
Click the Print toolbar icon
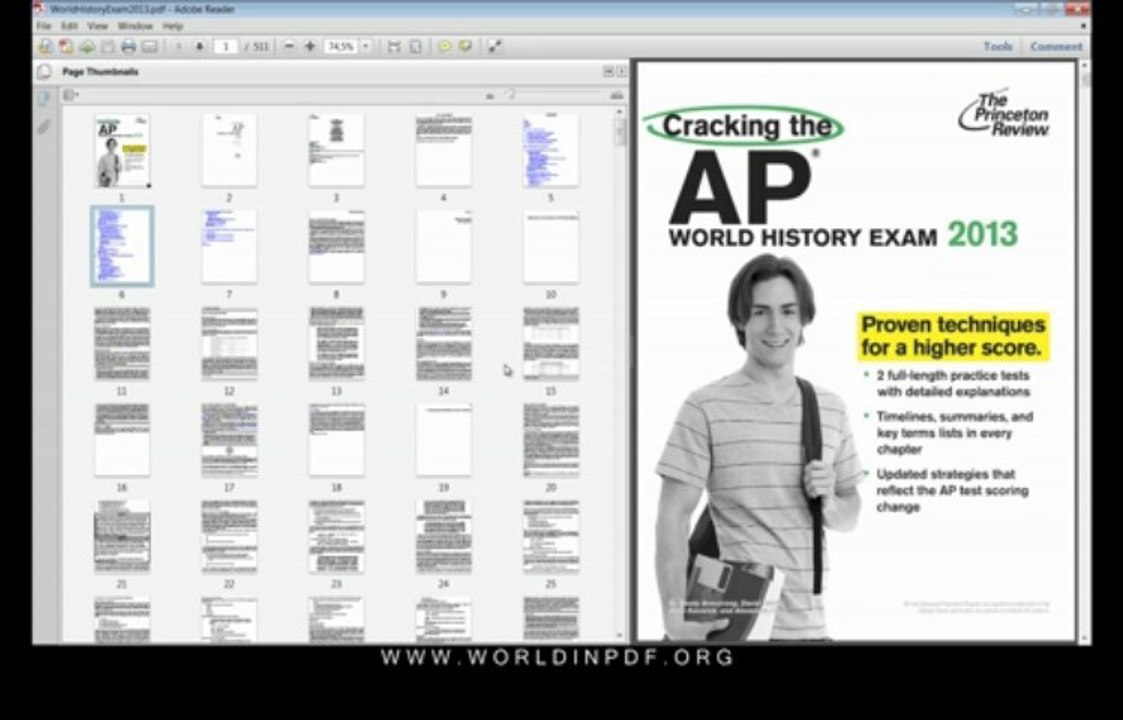point(128,47)
